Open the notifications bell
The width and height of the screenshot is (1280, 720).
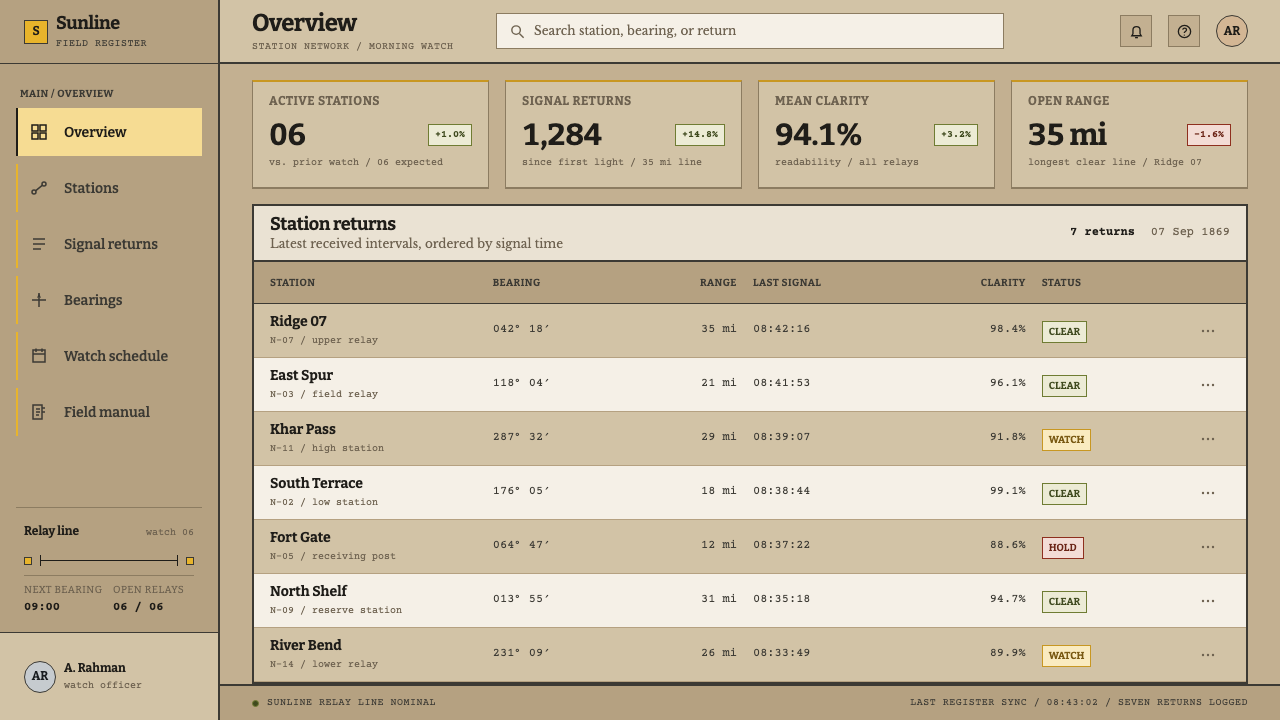click(1136, 31)
